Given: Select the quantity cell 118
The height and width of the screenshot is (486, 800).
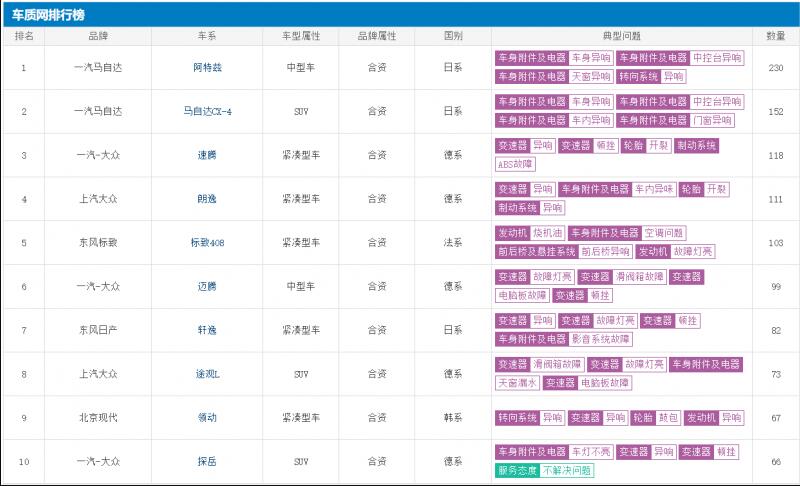Looking at the screenshot, I should (776, 155).
